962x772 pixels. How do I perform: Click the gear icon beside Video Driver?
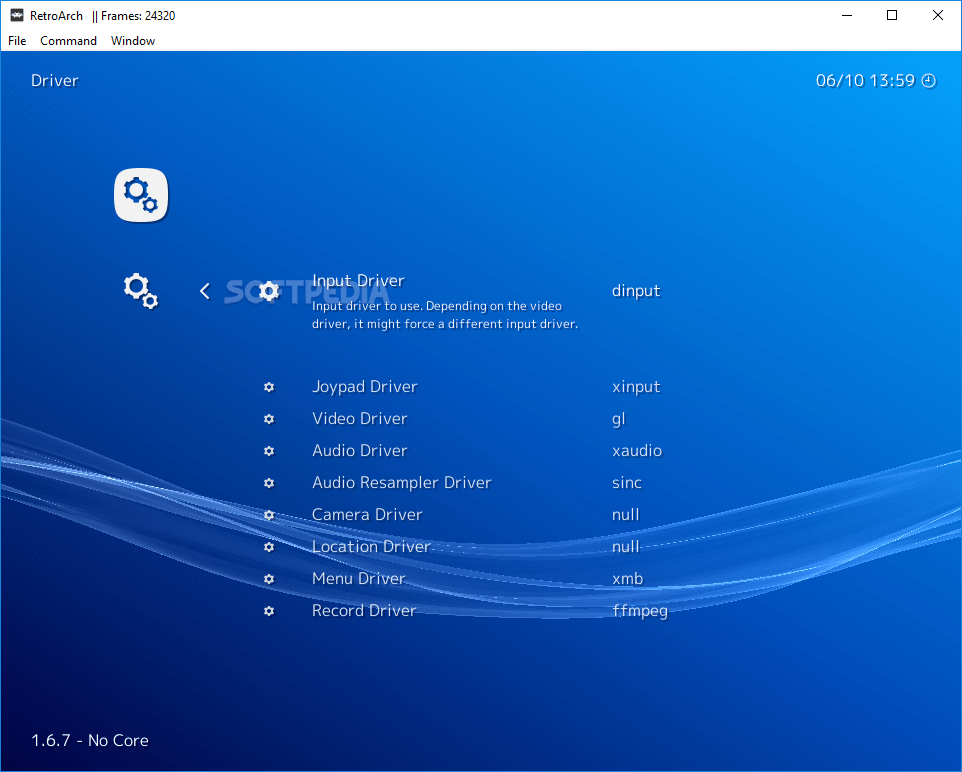(269, 419)
